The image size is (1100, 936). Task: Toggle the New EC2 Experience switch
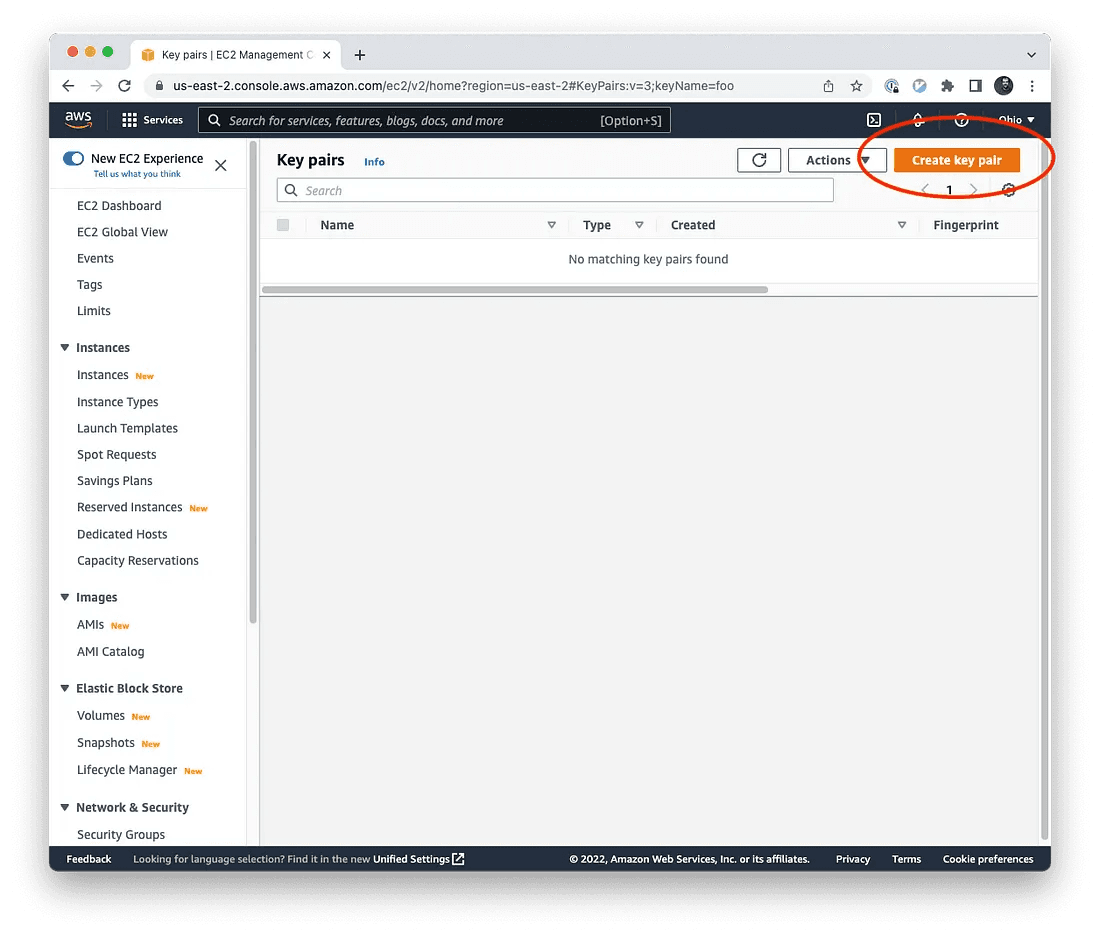(74, 159)
